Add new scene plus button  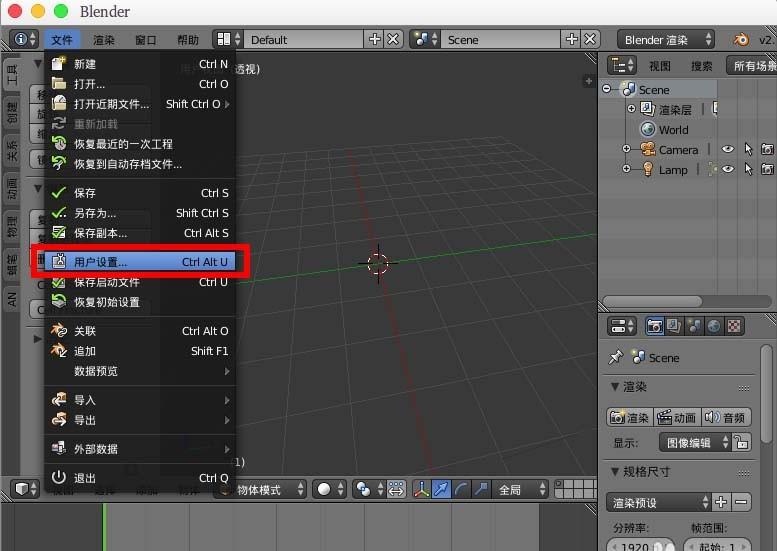[x=571, y=39]
